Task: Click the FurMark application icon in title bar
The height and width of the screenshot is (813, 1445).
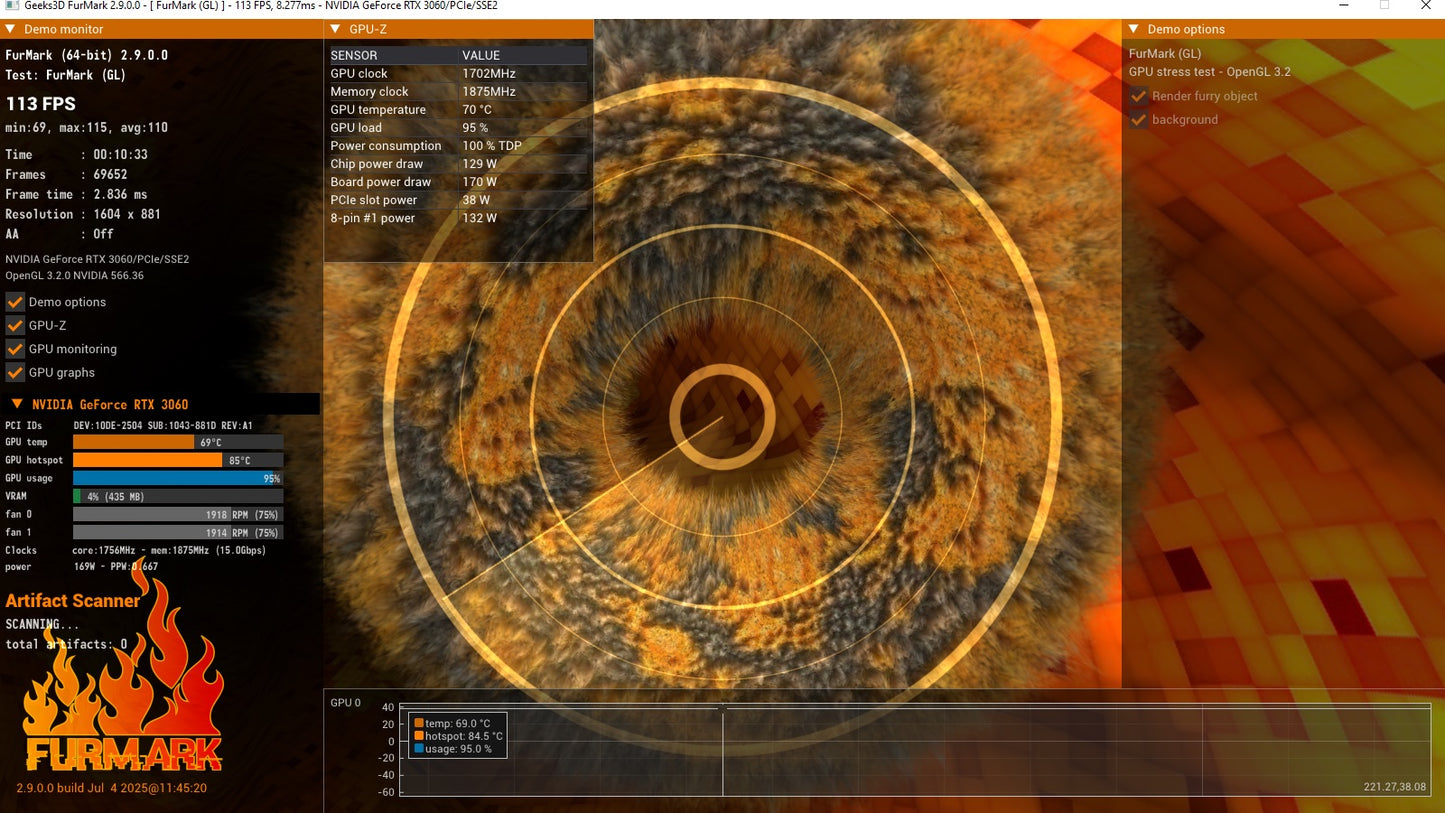Action: [10, 5]
